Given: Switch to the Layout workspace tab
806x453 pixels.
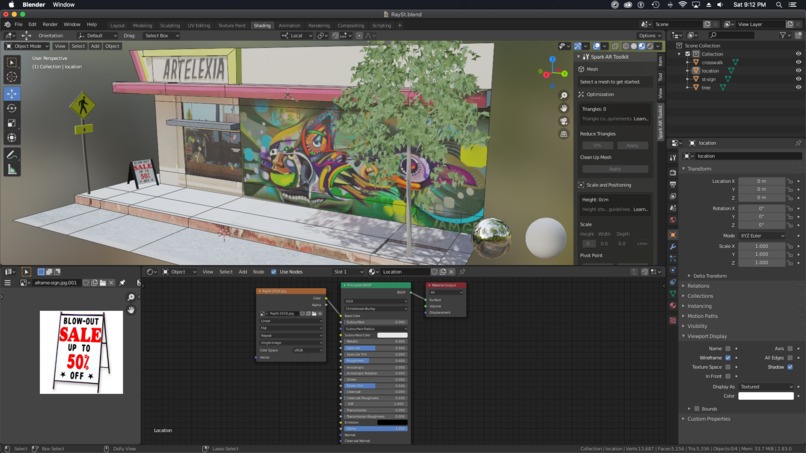Looking at the screenshot, I should click(x=117, y=25).
